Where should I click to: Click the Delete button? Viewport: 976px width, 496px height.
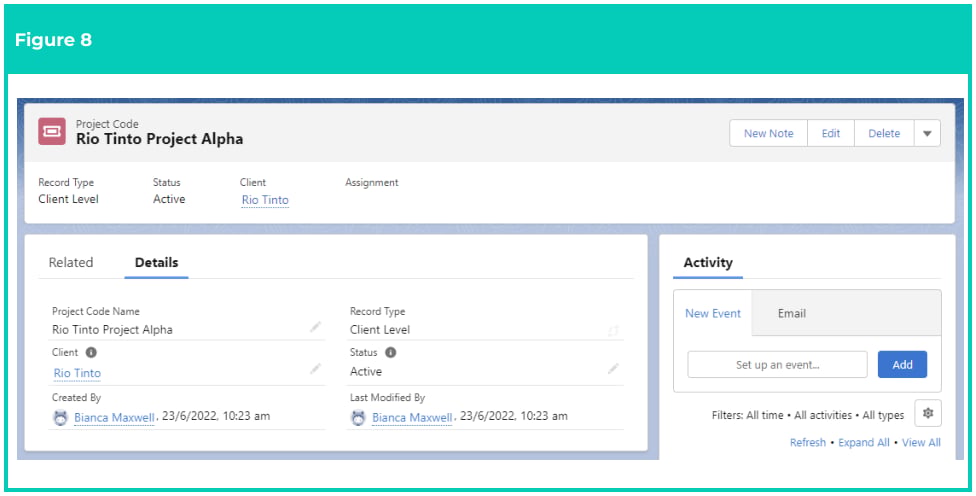click(x=884, y=133)
